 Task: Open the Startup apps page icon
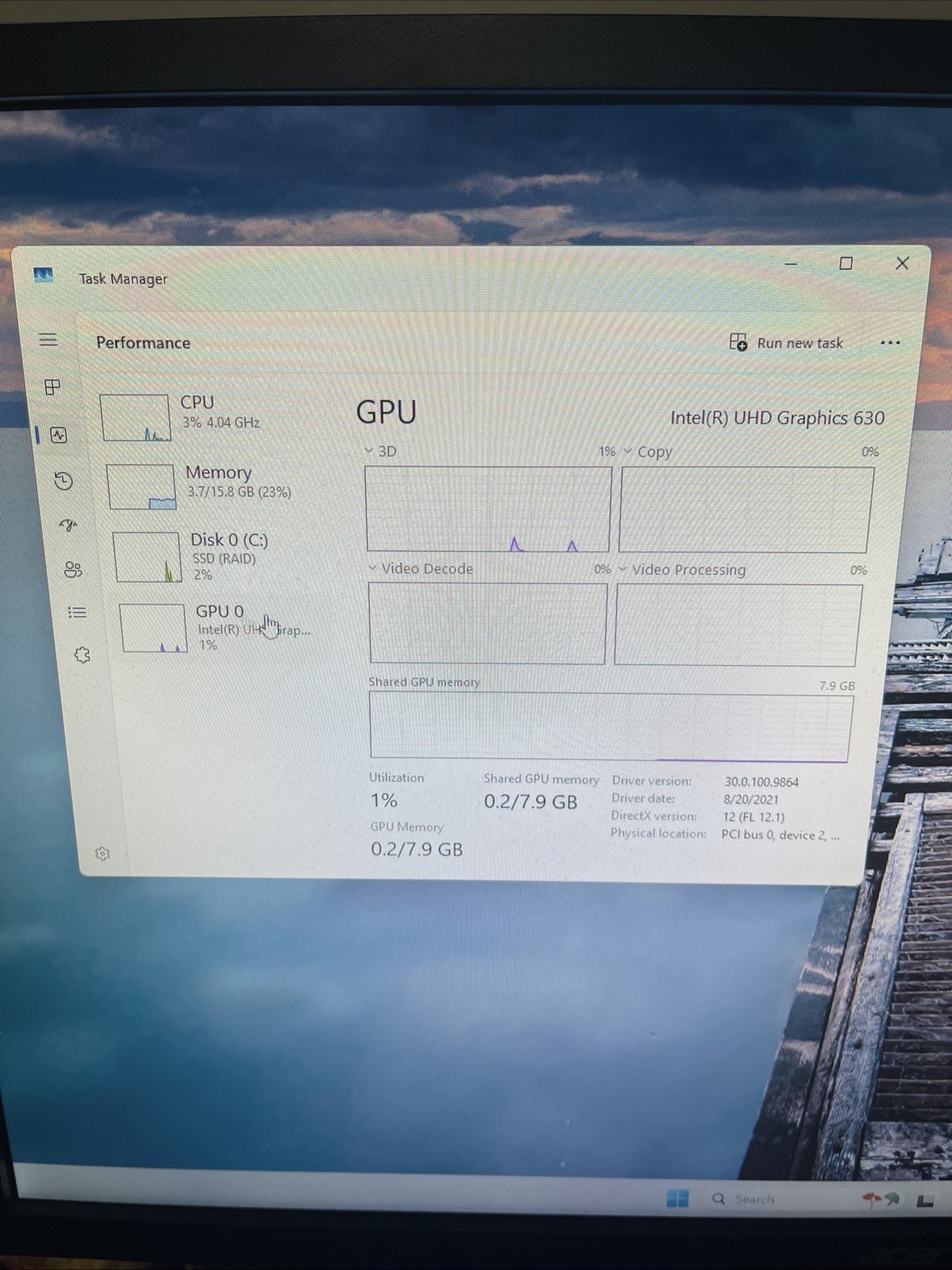point(68,525)
